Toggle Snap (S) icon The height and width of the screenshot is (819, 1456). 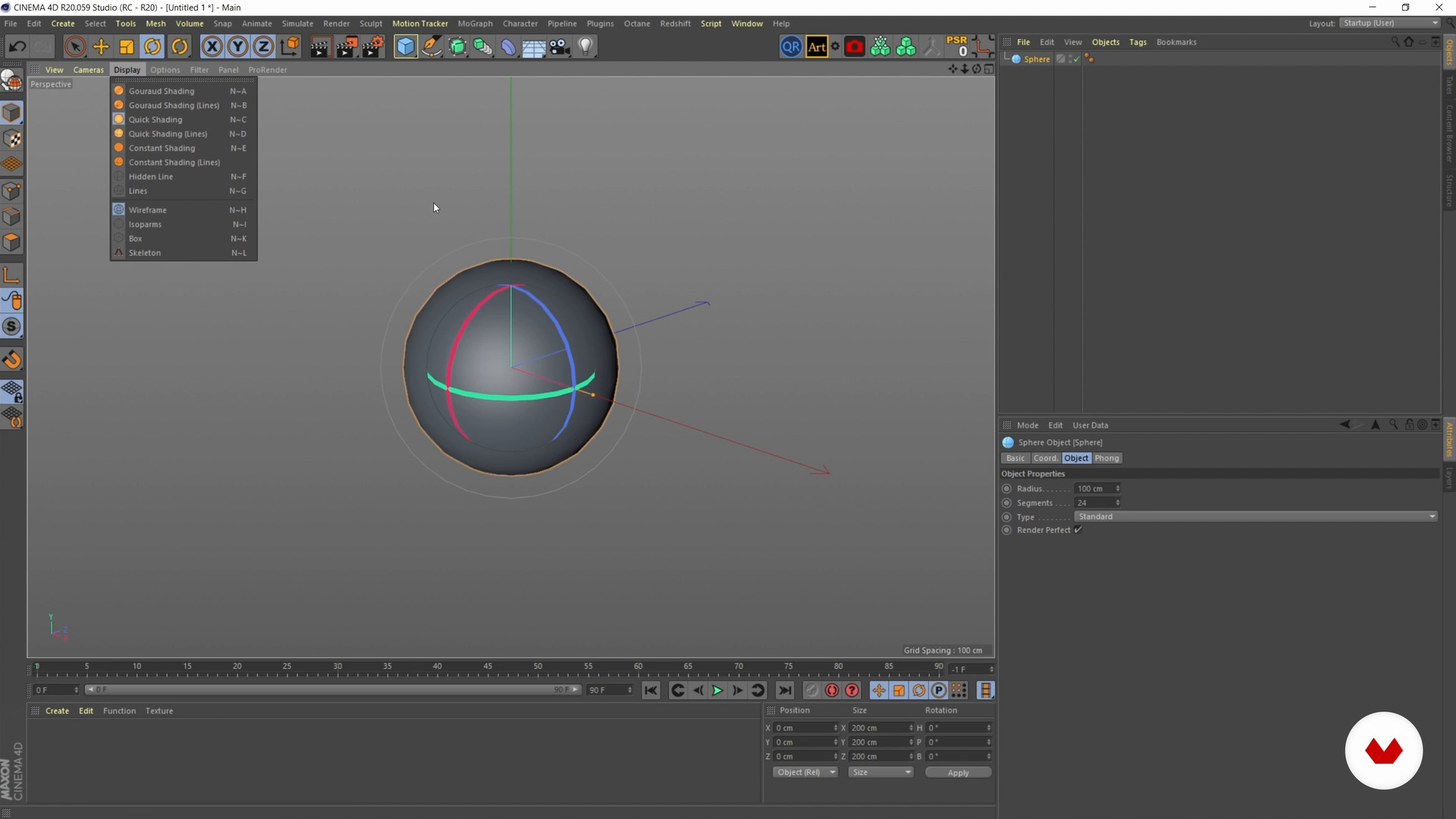click(11, 327)
